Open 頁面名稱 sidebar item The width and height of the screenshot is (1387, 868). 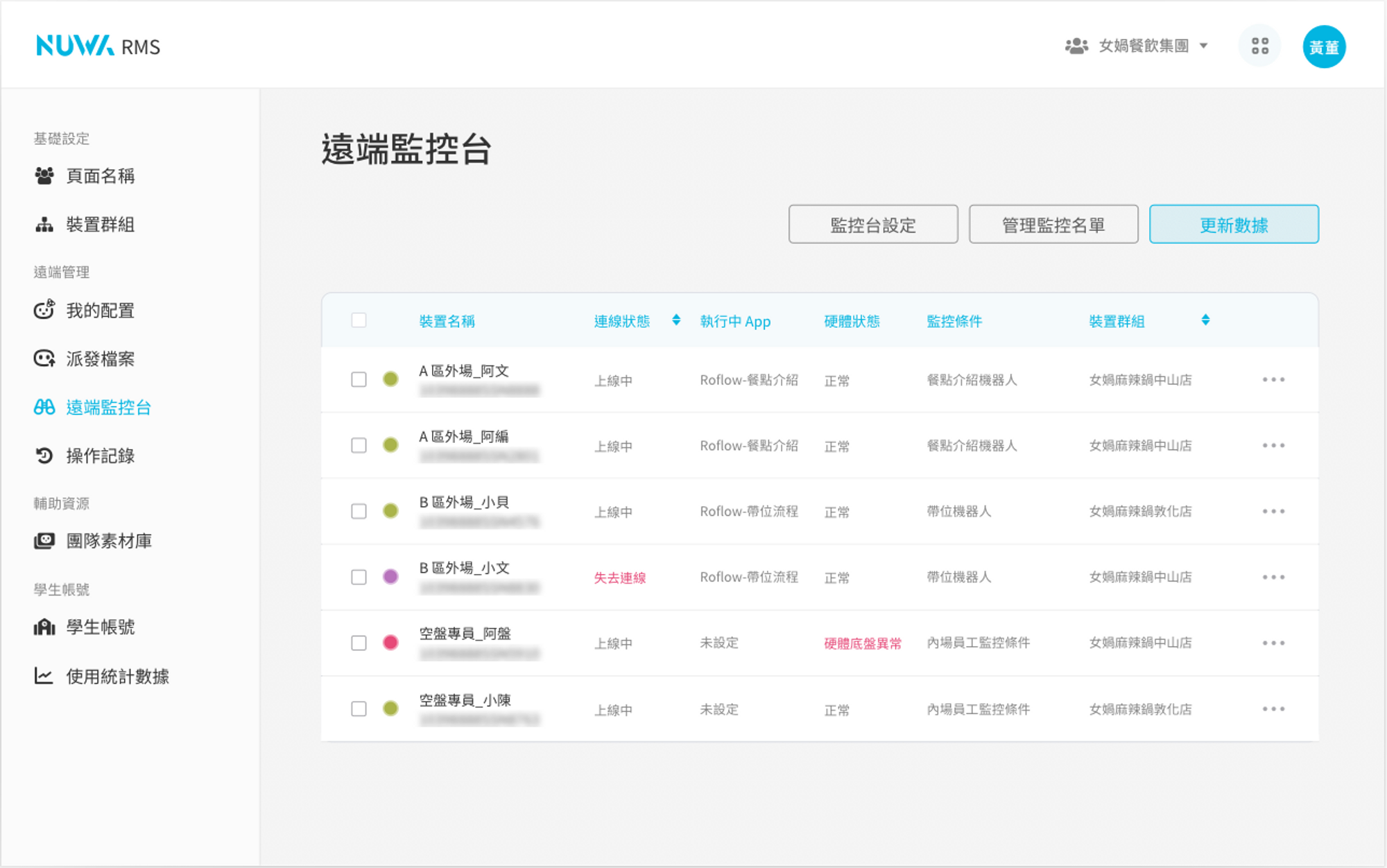point(100,176)
